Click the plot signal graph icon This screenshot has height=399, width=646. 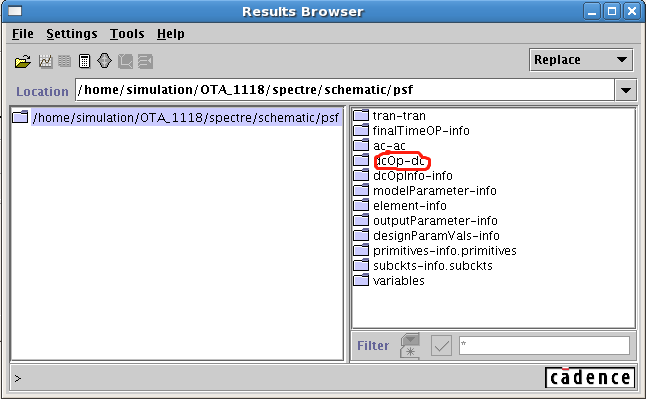[x=45, y=61]
